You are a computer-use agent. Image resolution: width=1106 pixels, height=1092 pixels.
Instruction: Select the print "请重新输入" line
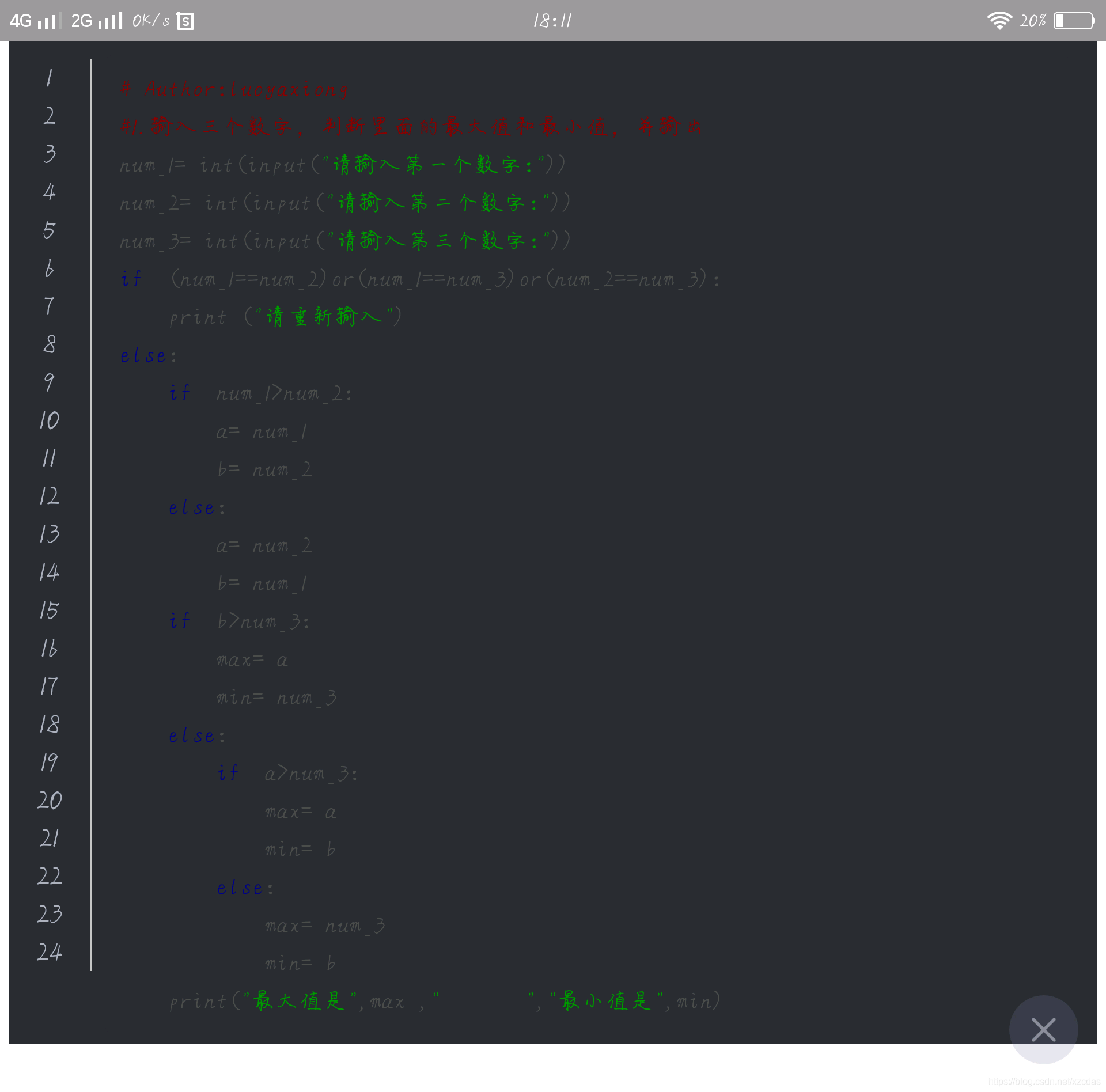click(x=286, y=317)
